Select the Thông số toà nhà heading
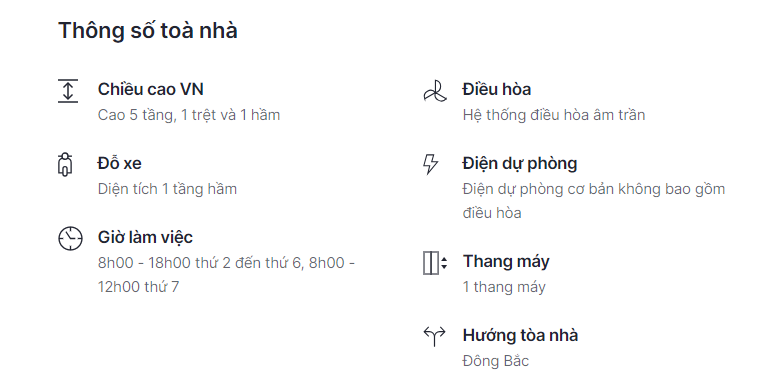 tap(148, 30)
